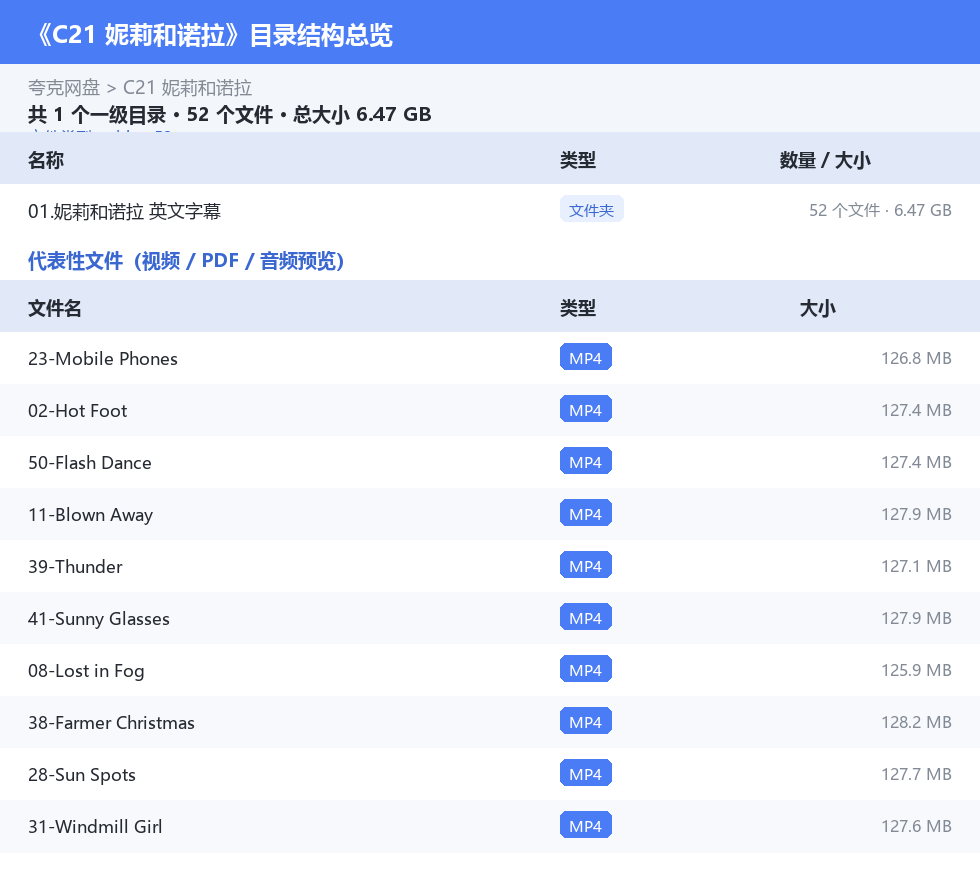Click the 大小 column header

tap(818, 308)
